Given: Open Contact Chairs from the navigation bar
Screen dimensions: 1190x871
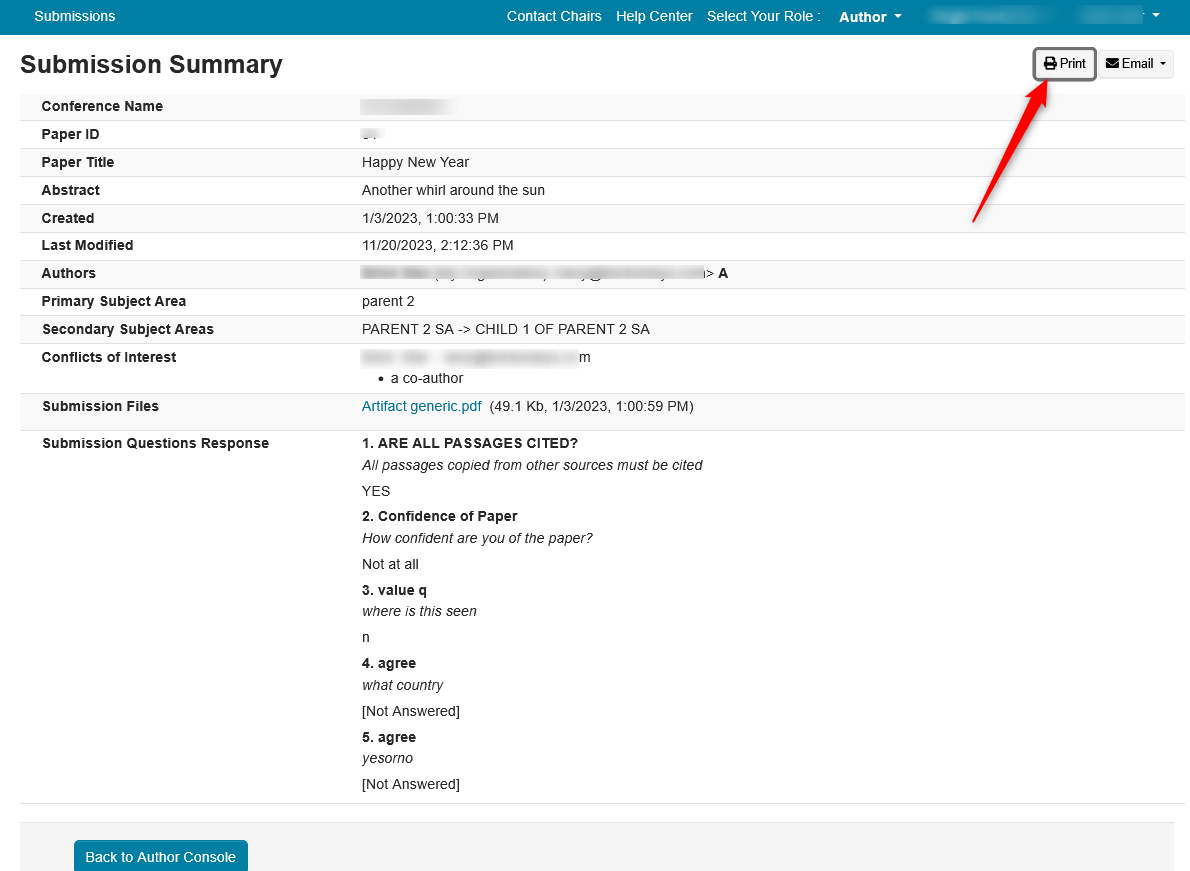Looking at the screenshot, I should (554, 16).
